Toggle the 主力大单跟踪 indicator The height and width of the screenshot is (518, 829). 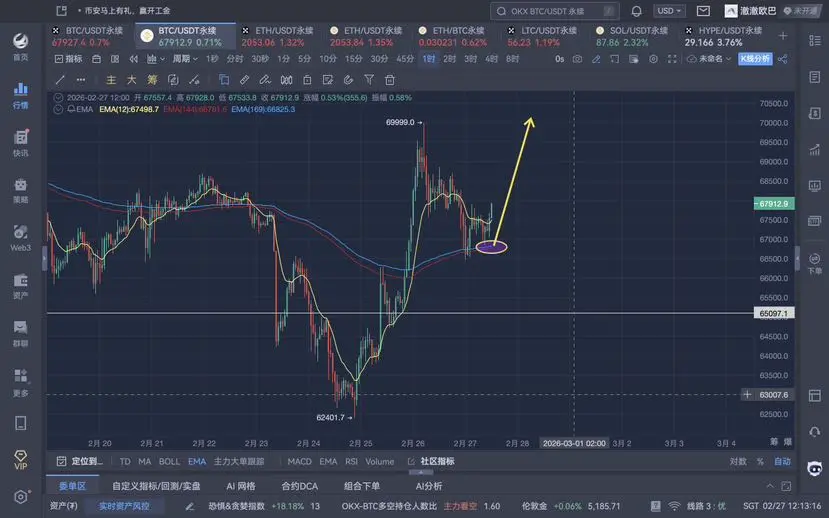[238, 461]
